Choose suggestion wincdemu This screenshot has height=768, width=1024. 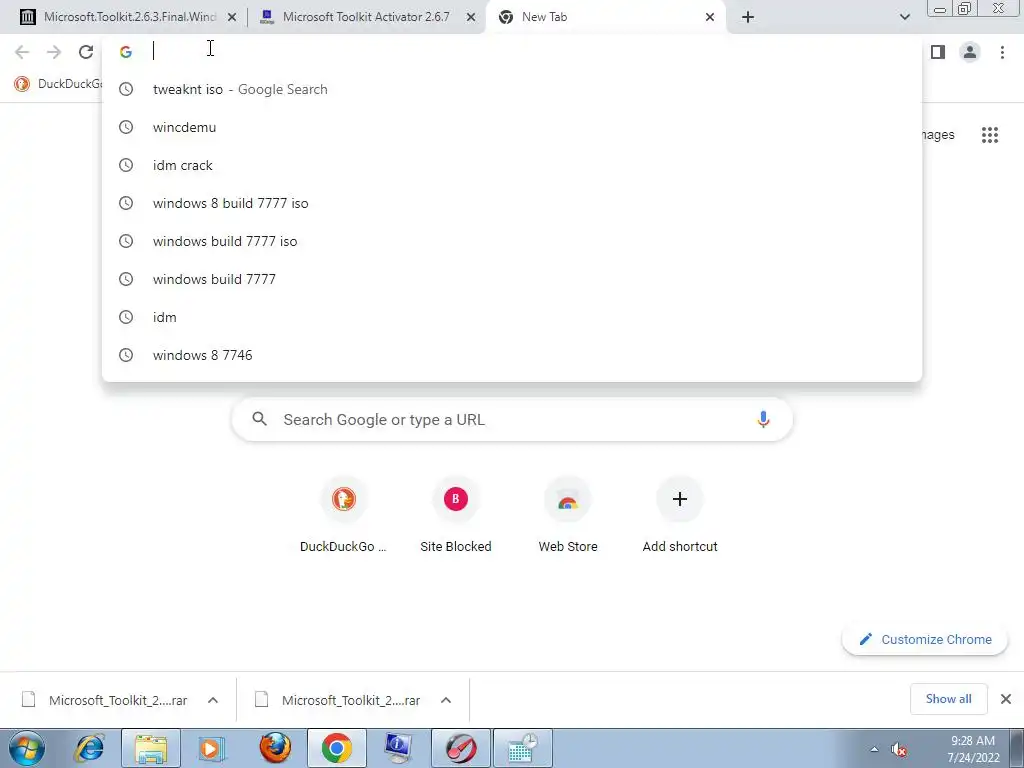tap(512, 127)
